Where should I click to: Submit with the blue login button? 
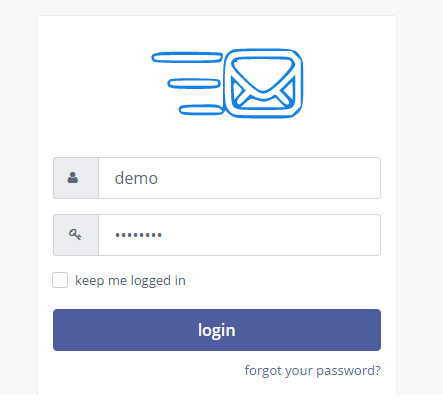217,330
